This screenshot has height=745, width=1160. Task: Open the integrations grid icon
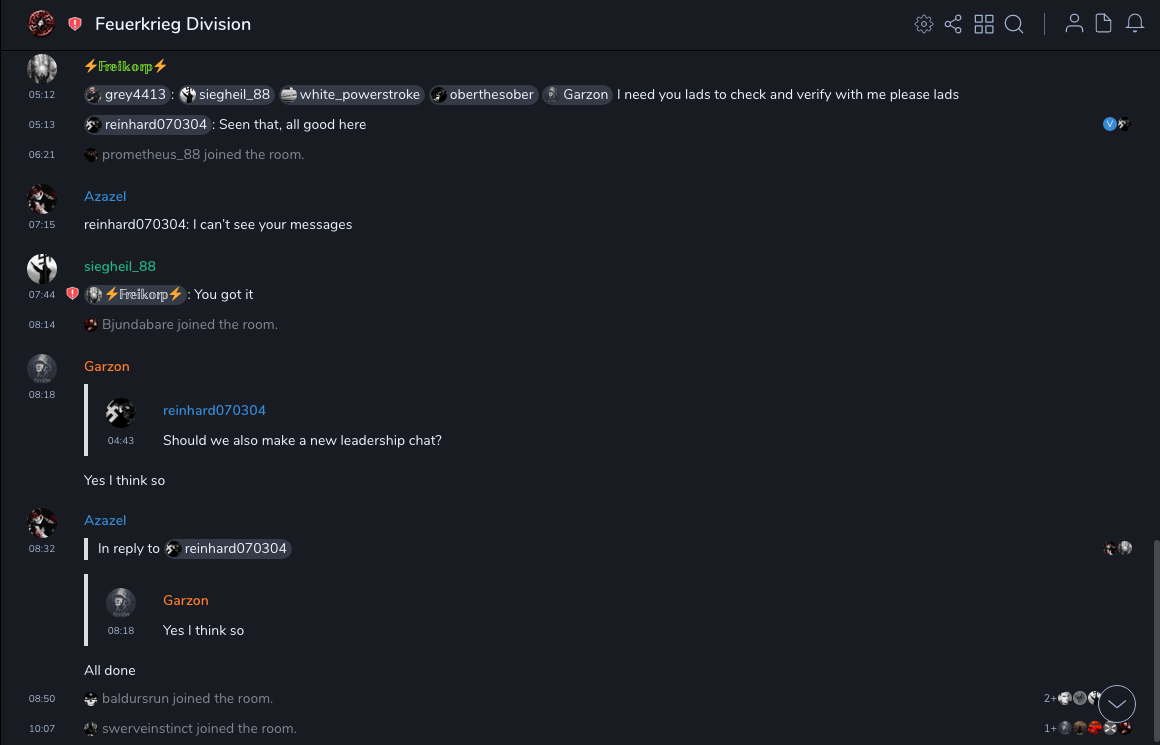pyautogui.click(x=984, y=24)
